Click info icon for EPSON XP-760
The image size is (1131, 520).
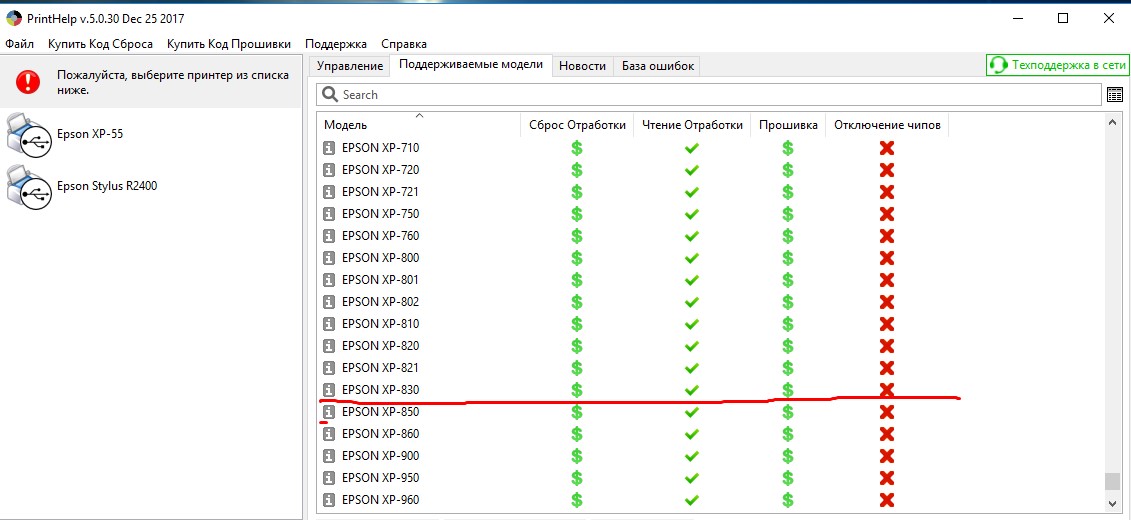pos(329,236)
